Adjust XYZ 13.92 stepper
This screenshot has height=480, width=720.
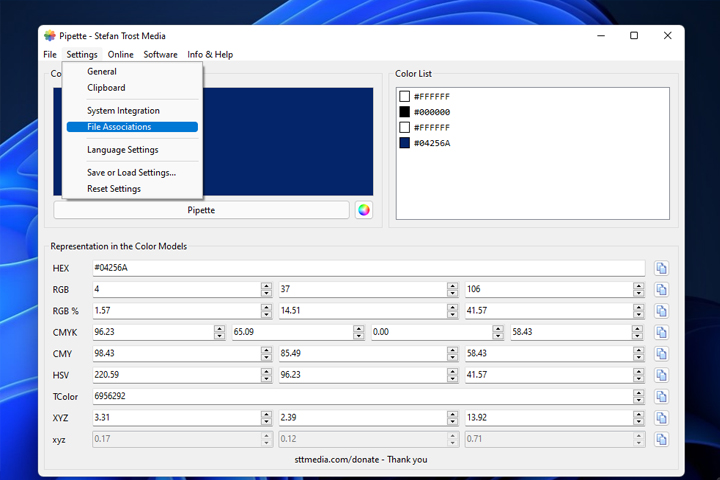(639, 418)
